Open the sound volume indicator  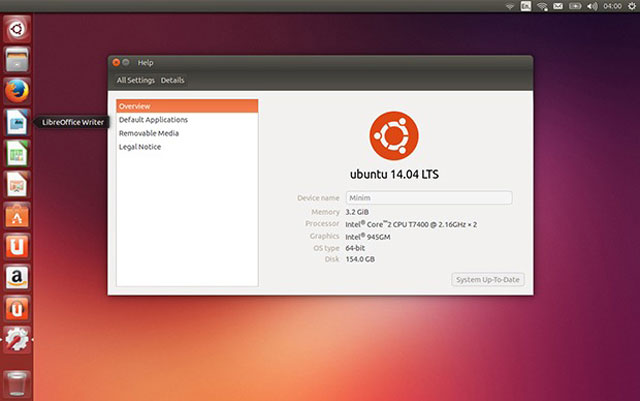click(x=592, y=6)
